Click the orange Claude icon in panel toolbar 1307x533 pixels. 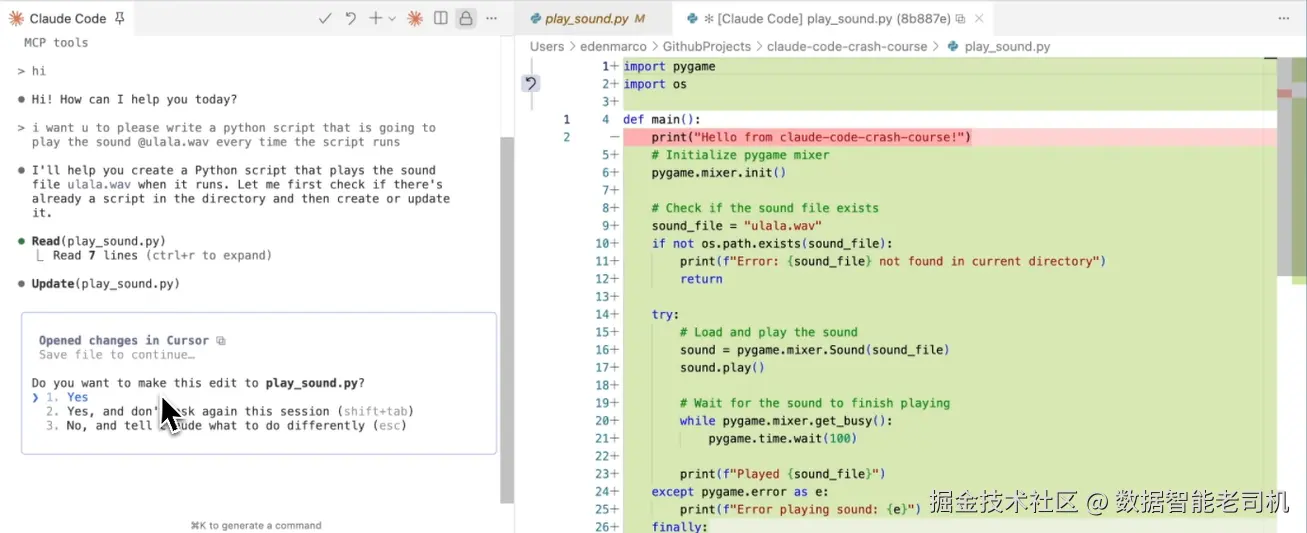[415, 18]
